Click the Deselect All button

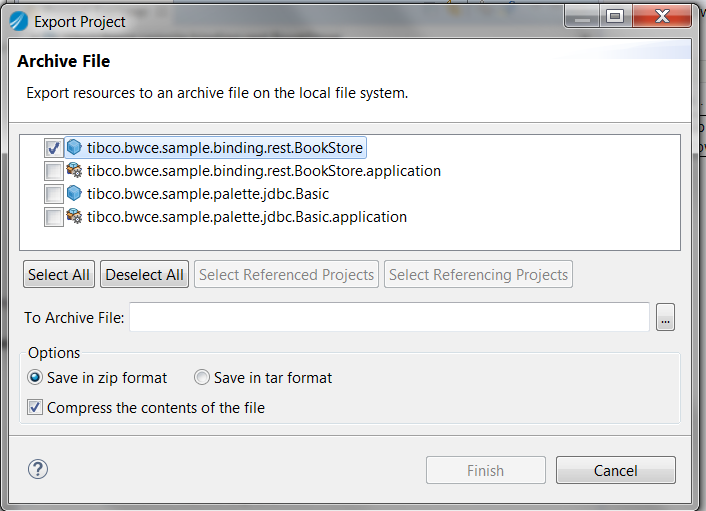[x=144, y=274]
